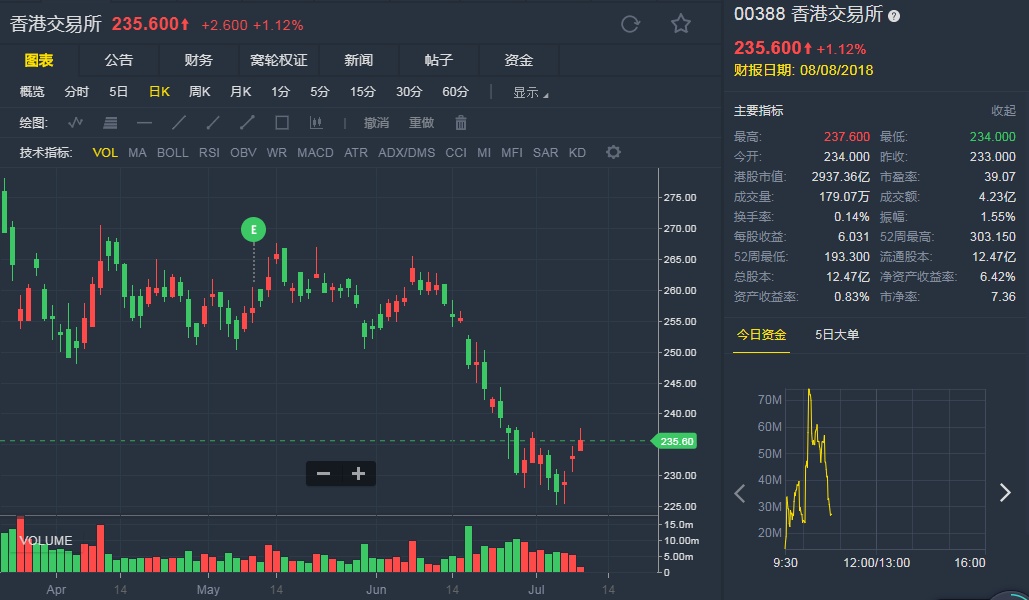Select the horizontal line drawing tool
The image size is (1029, 600).
144,123
